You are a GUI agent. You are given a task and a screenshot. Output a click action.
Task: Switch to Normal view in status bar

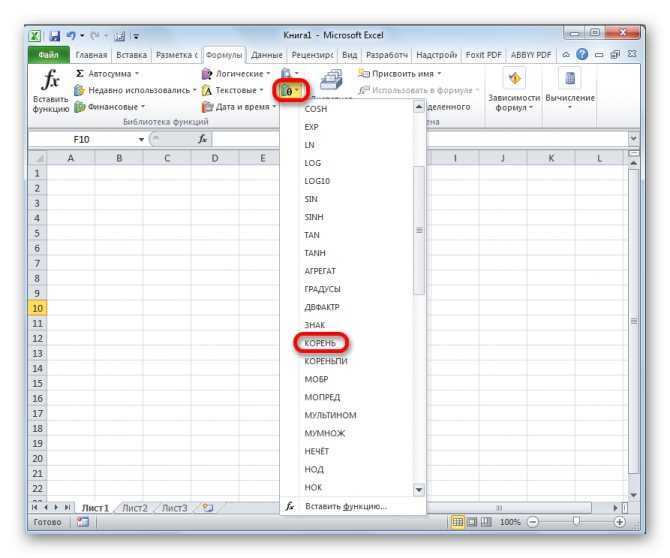pos(457,522)
